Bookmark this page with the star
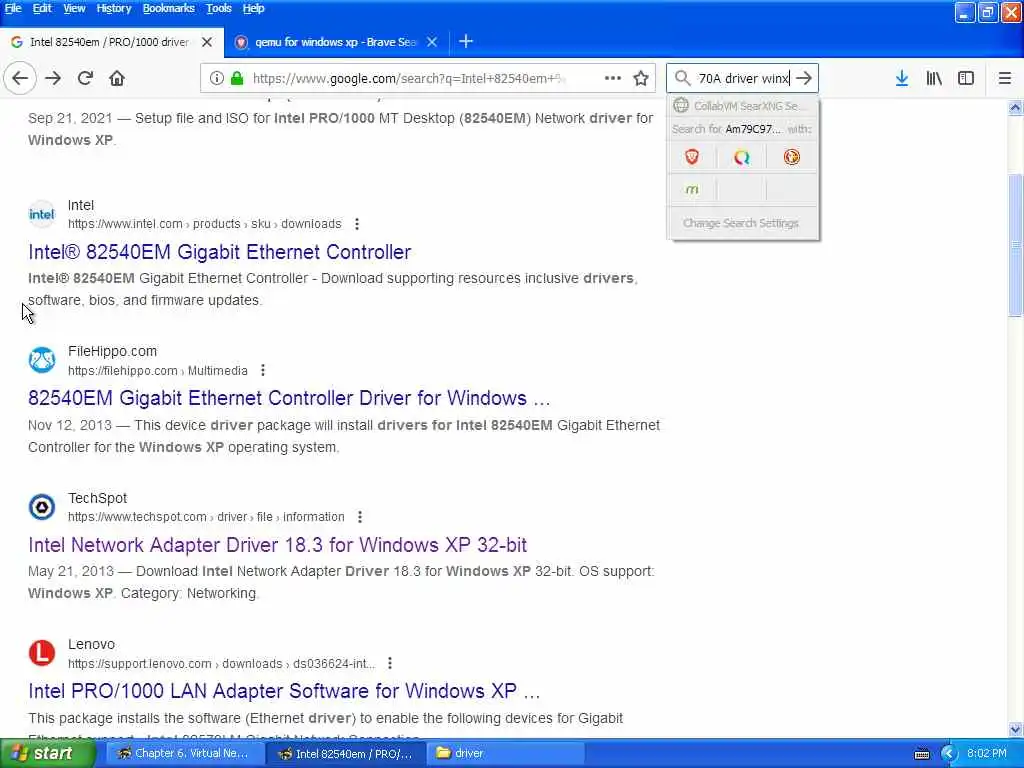The width and height of the screenshot is (1024, 768). (641, 78)
